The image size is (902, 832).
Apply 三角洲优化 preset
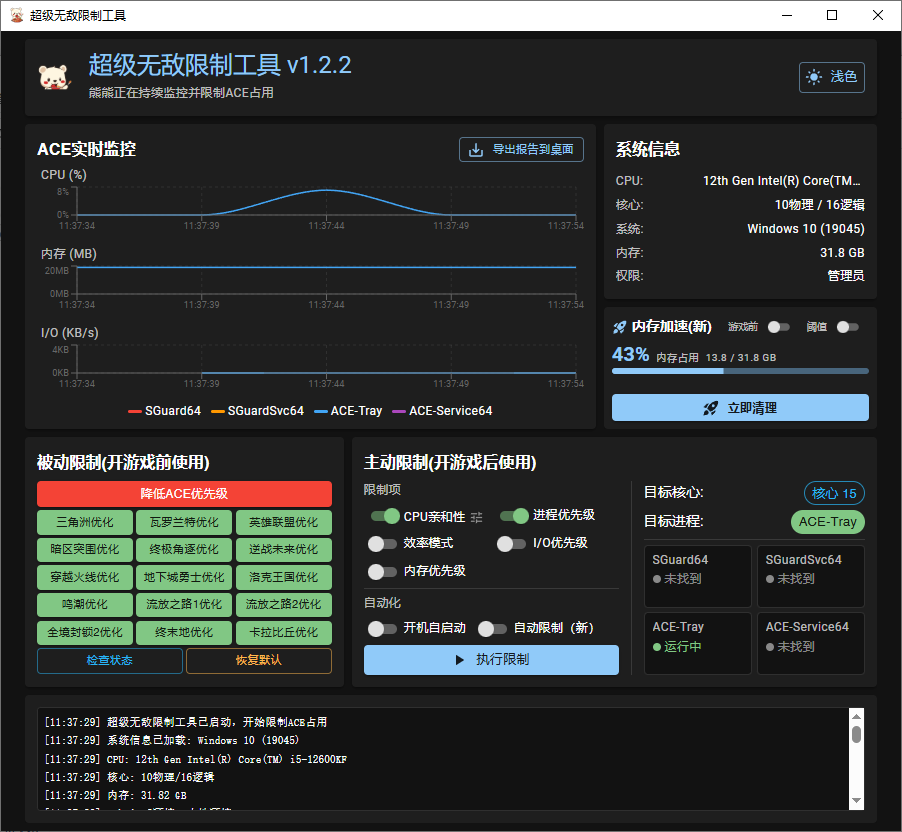(85, 522)
